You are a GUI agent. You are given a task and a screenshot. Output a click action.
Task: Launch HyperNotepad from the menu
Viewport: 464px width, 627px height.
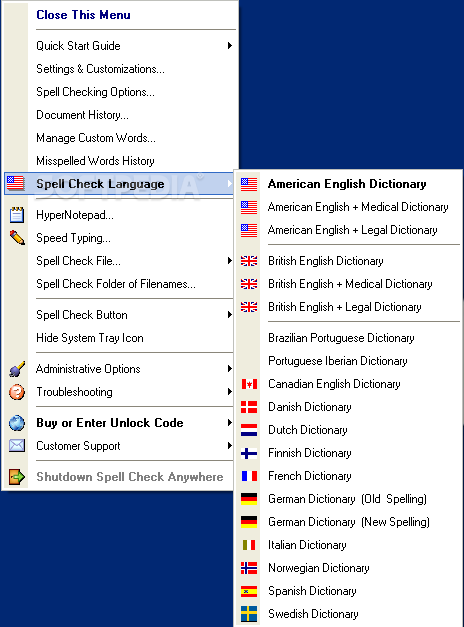click(75, 215)
